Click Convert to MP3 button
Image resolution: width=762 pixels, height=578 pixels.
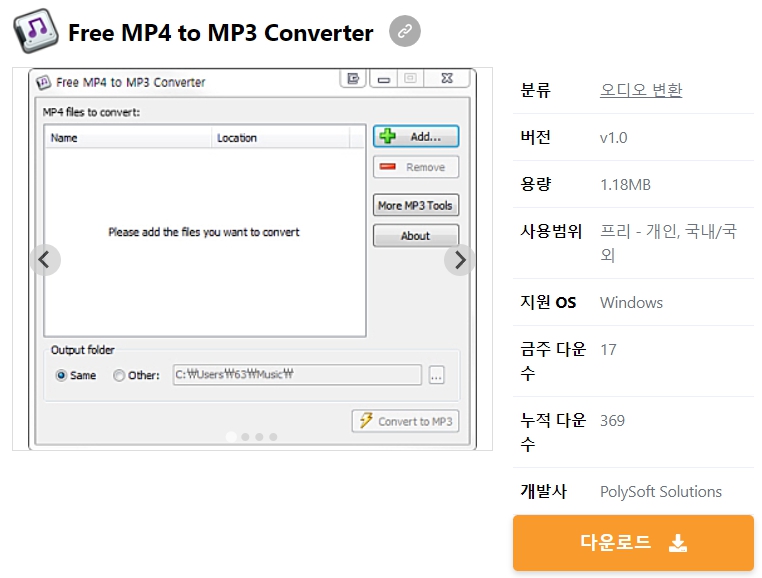pyautogui.click(x=405, y=421)
